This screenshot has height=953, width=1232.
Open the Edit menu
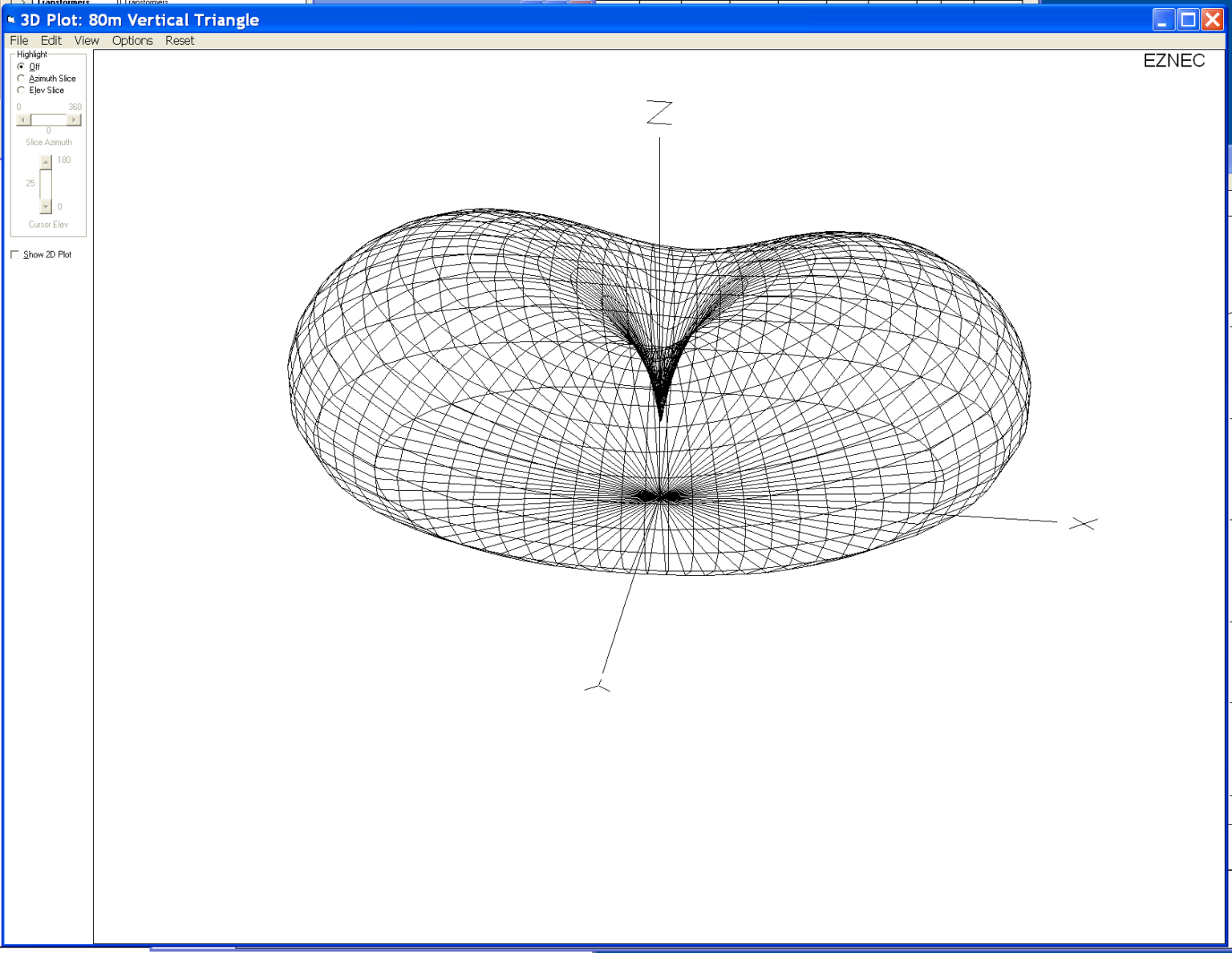[51, 40]
